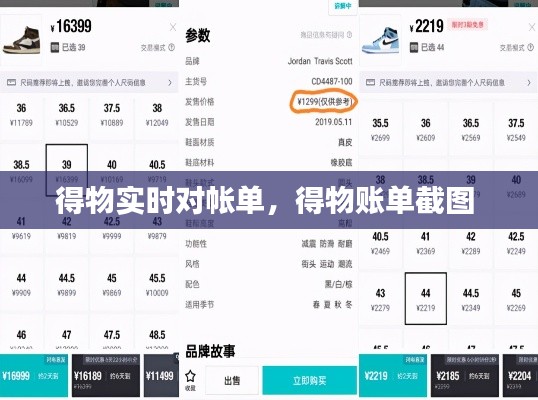Close the blue Jordan size panel
This screenshot has width=538, height=400.
[532, 27]
